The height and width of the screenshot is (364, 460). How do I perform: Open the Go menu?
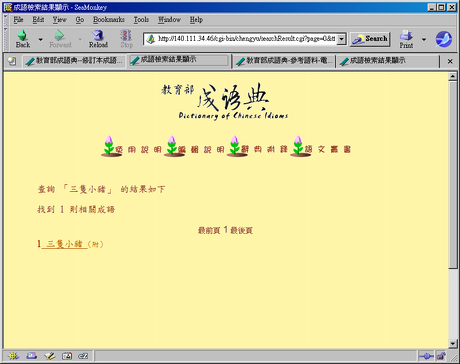(80, 20)
